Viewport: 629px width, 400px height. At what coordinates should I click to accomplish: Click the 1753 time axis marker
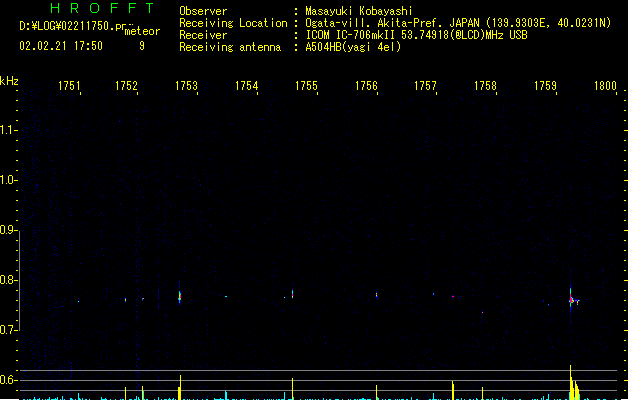pyautogui.click(x=187, y=86)
